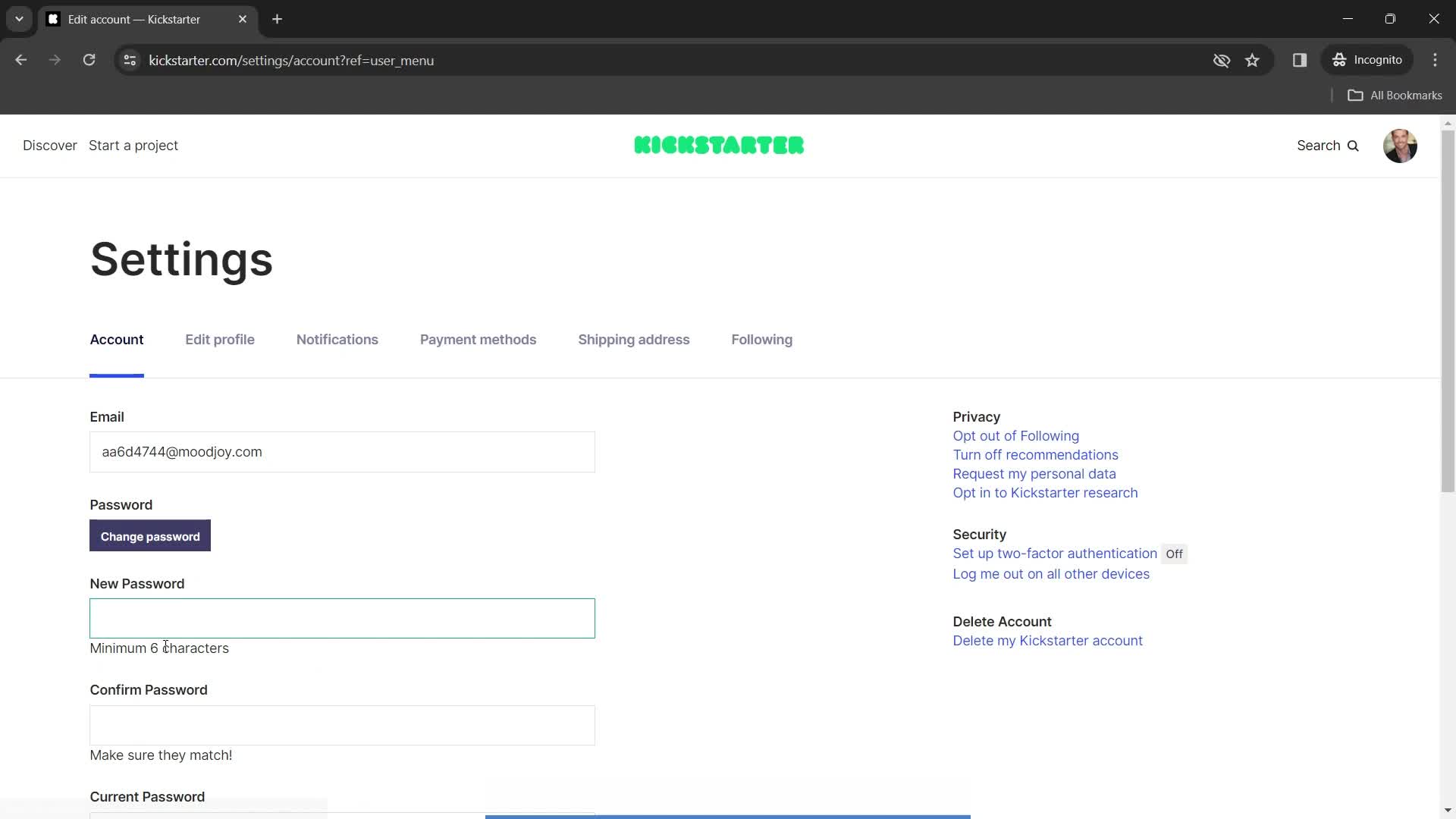
Task: Click the Kickstarter logo icon
Action: (x=719, y=145)
